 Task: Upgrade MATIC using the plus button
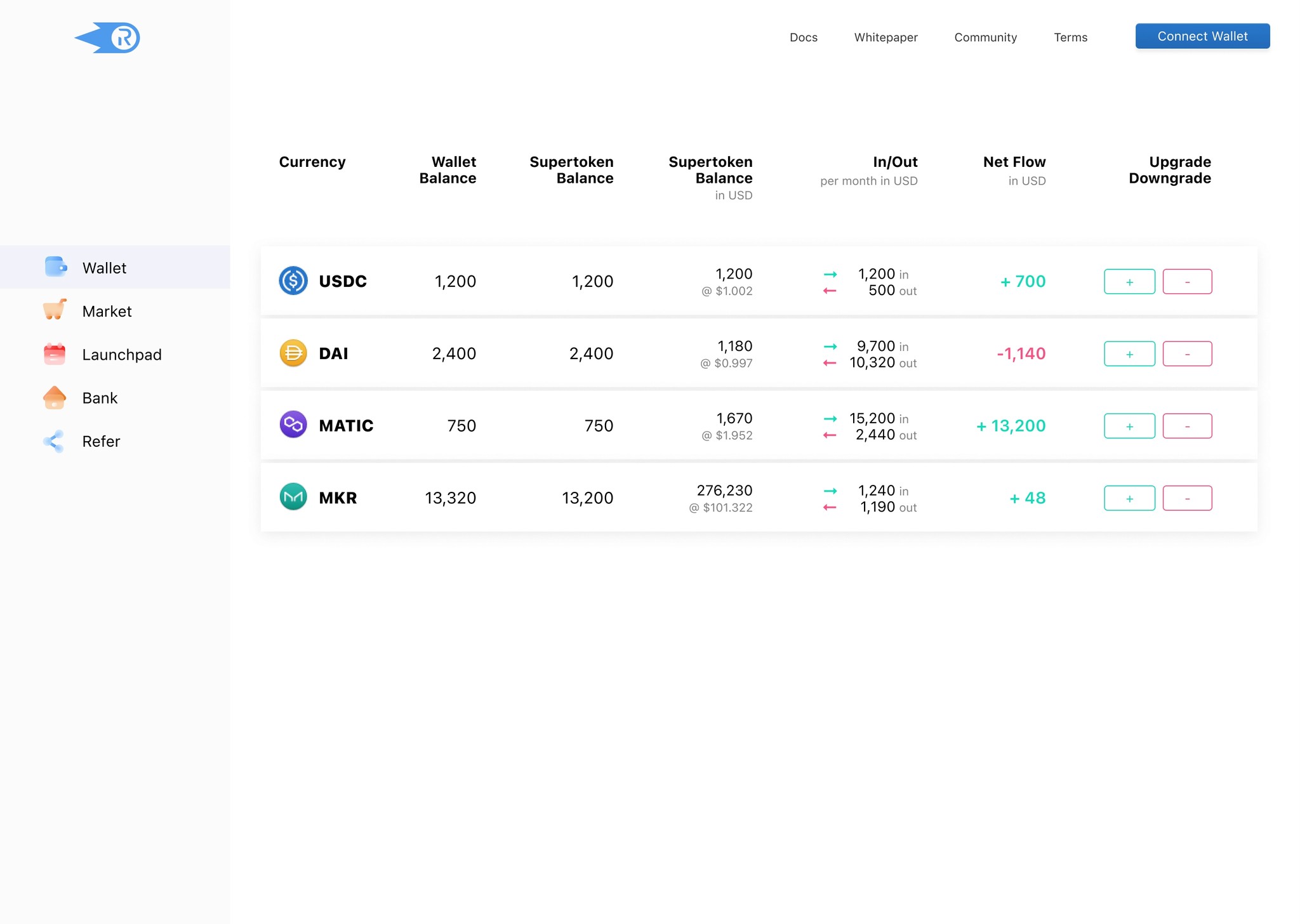pos(1129,426)
